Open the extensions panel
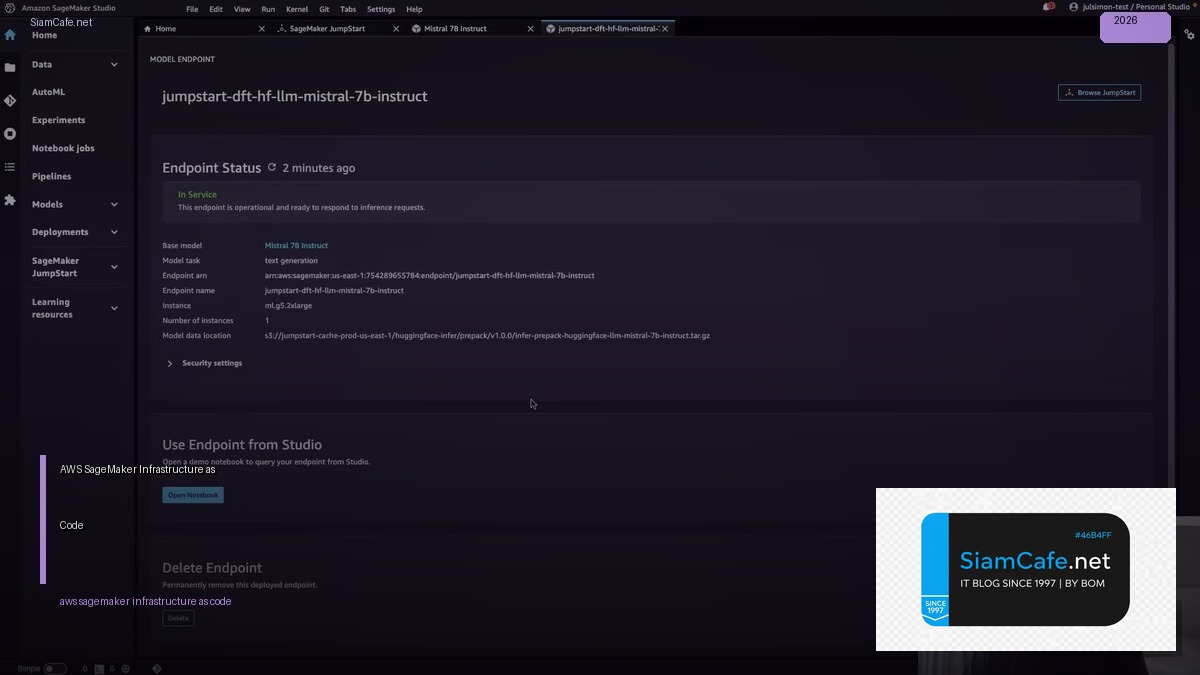 [x=10, y=200]
